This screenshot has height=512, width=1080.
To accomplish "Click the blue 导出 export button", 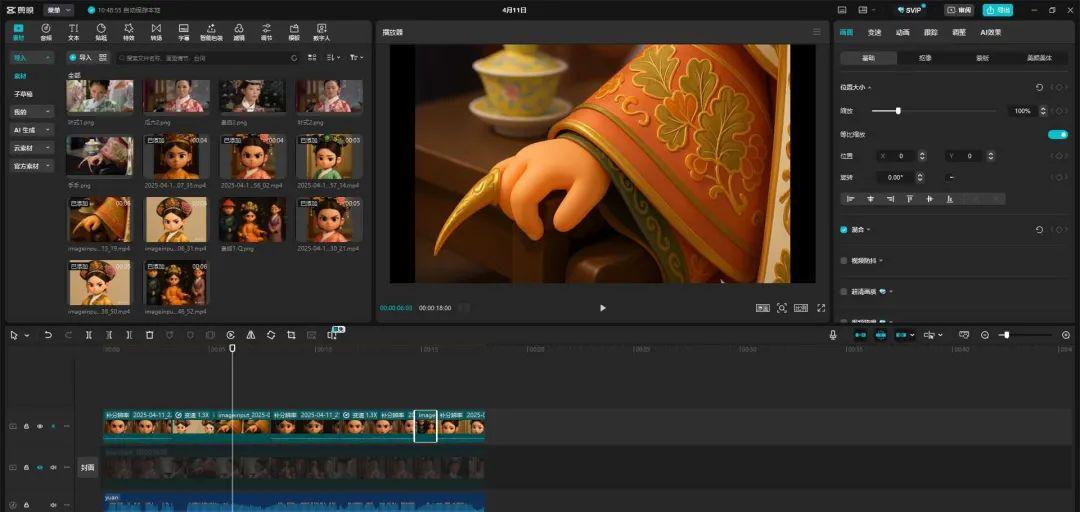I will [x=997, y=10].
